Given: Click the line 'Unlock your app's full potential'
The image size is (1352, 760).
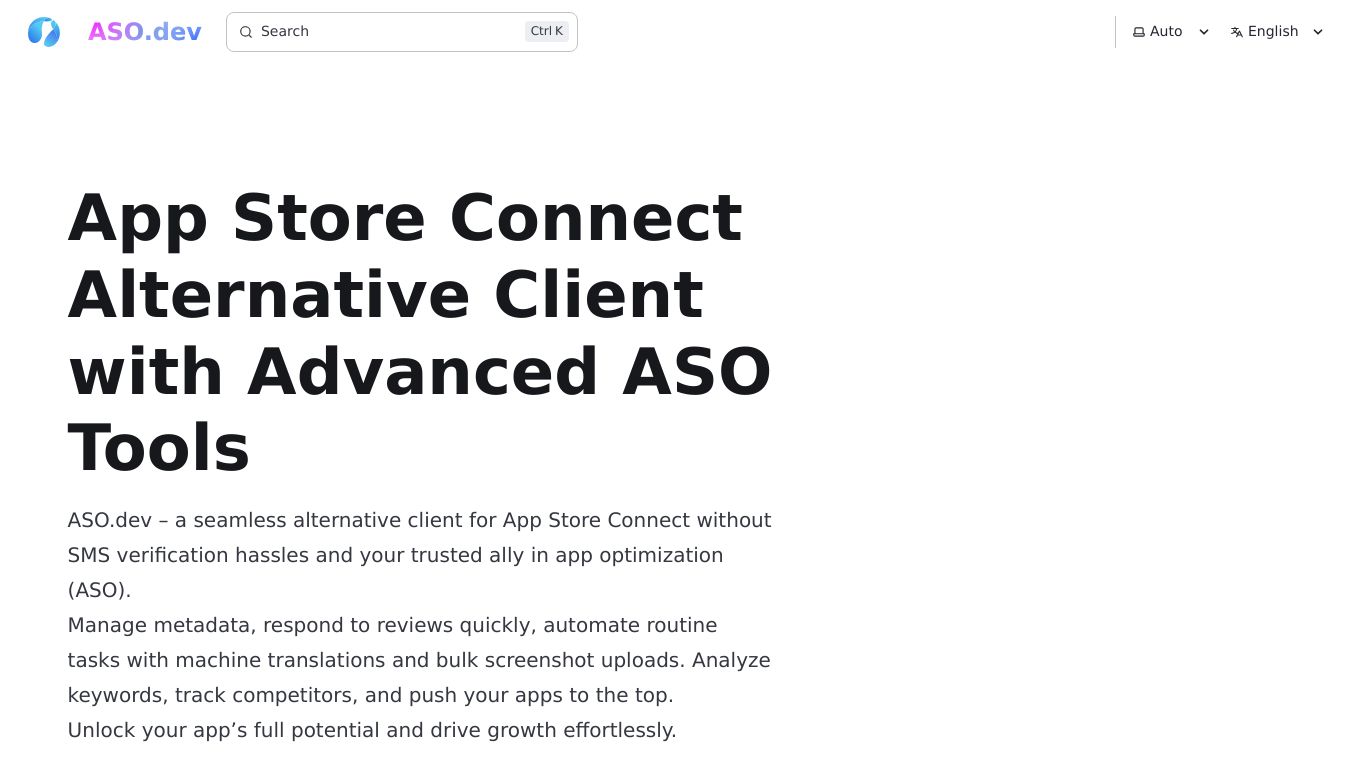Looking at the screenshot, I should (372, 730).
